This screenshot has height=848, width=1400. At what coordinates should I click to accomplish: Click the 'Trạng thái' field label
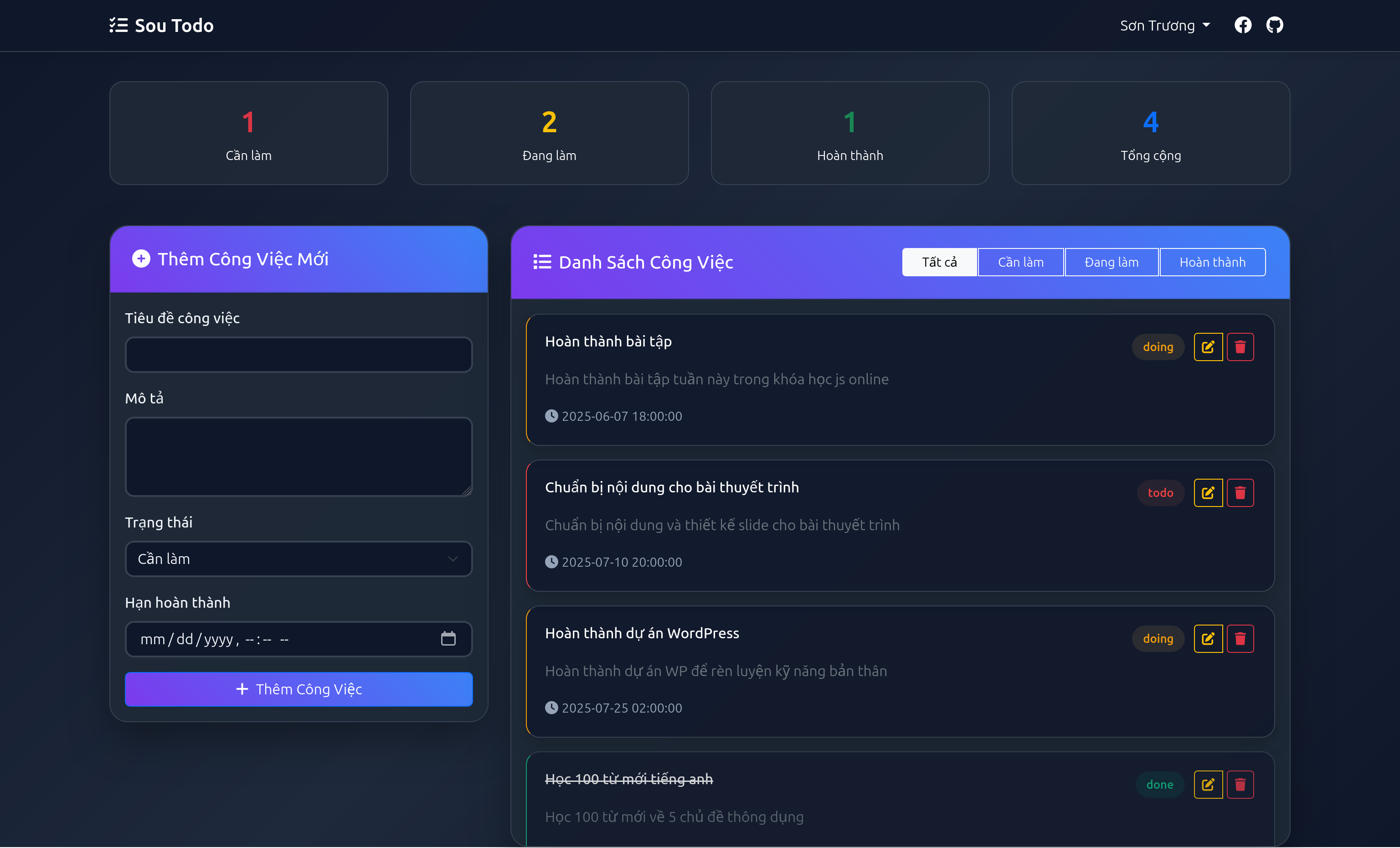[159, 522]
